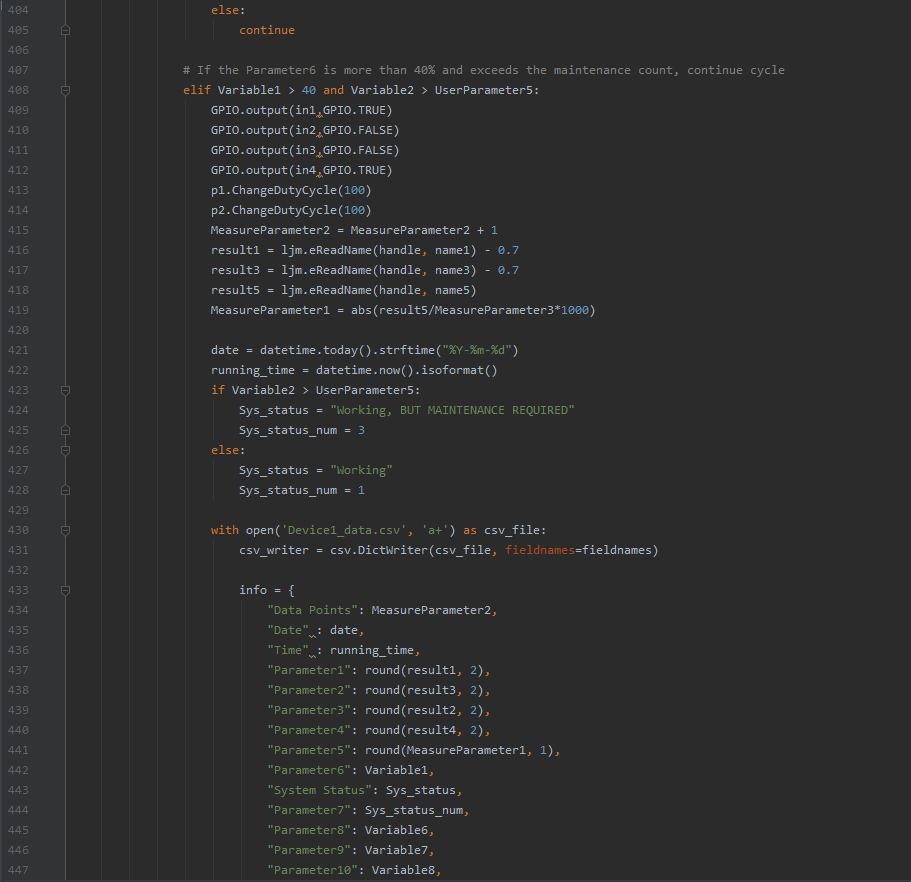The image size is (911, 882).
Task: Click the "Parameter10" dictionary key
Action: 312,870
